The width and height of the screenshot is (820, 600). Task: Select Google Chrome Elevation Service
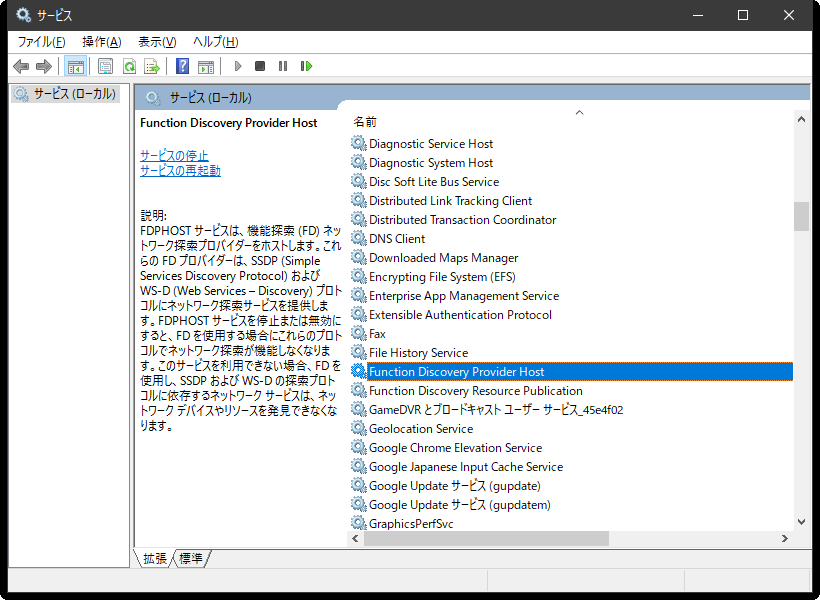[455, 448]
